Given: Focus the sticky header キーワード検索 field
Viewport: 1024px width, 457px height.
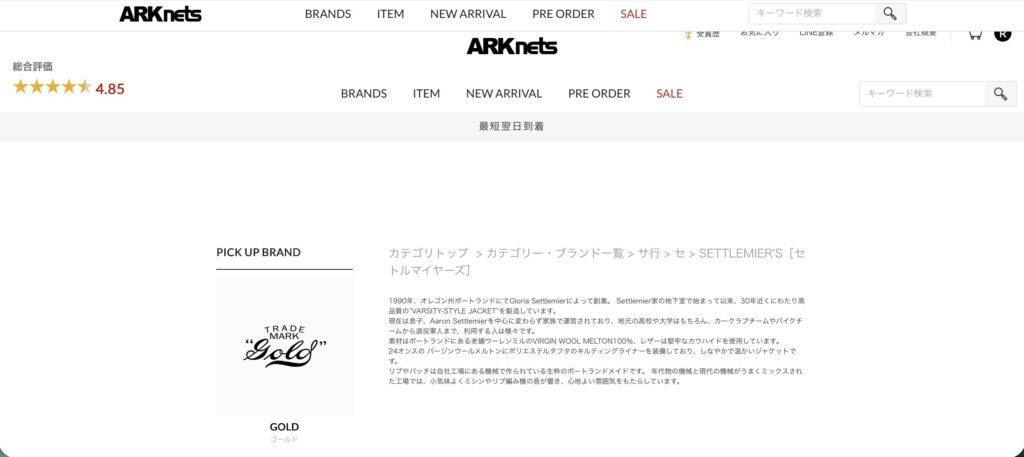Looking at the screenshot, I should coord(812,14).
